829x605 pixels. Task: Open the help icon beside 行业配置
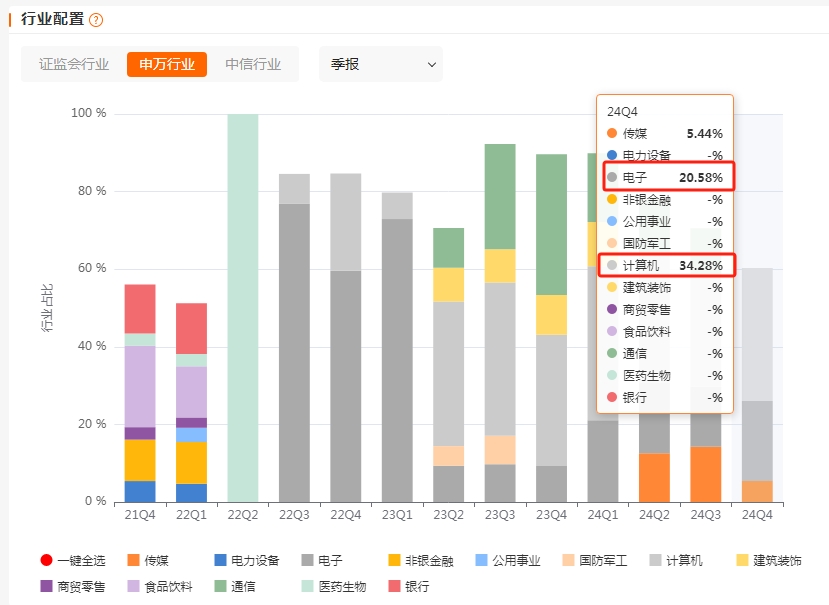[96, 20]
